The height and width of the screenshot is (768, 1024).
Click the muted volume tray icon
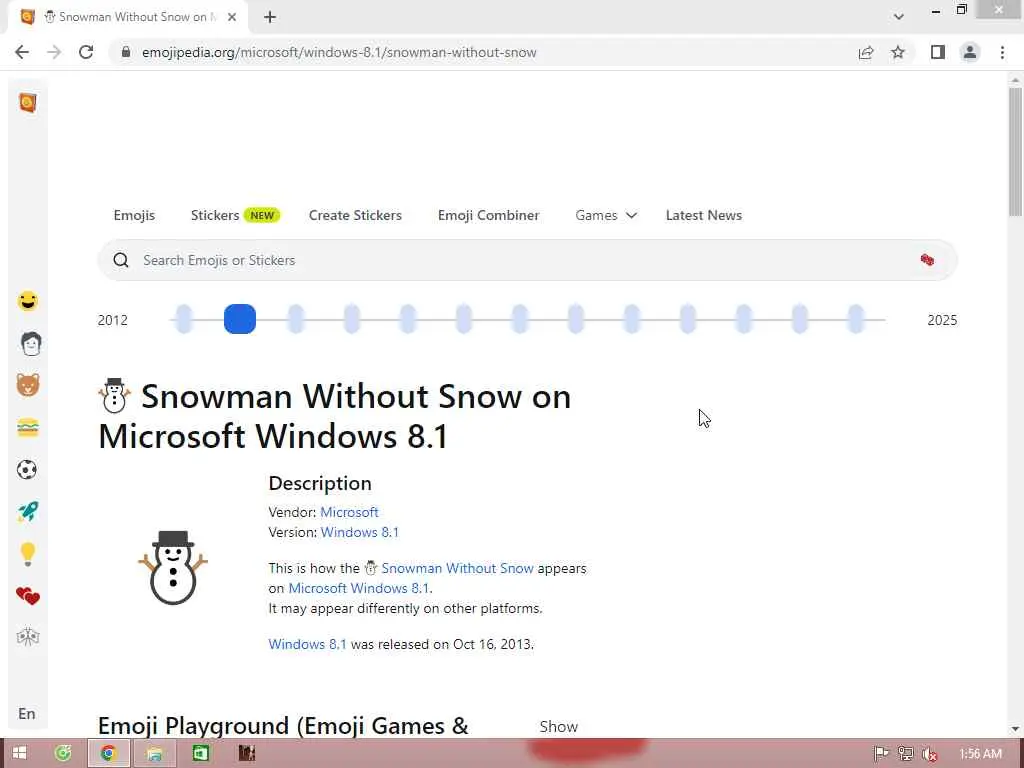click(929, 754)
